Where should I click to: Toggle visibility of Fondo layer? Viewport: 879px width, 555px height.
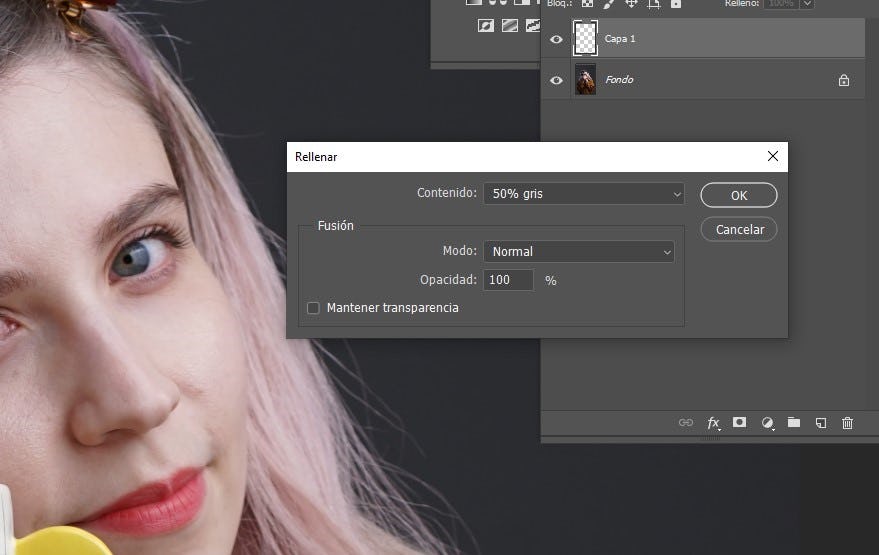pos(556,80)
